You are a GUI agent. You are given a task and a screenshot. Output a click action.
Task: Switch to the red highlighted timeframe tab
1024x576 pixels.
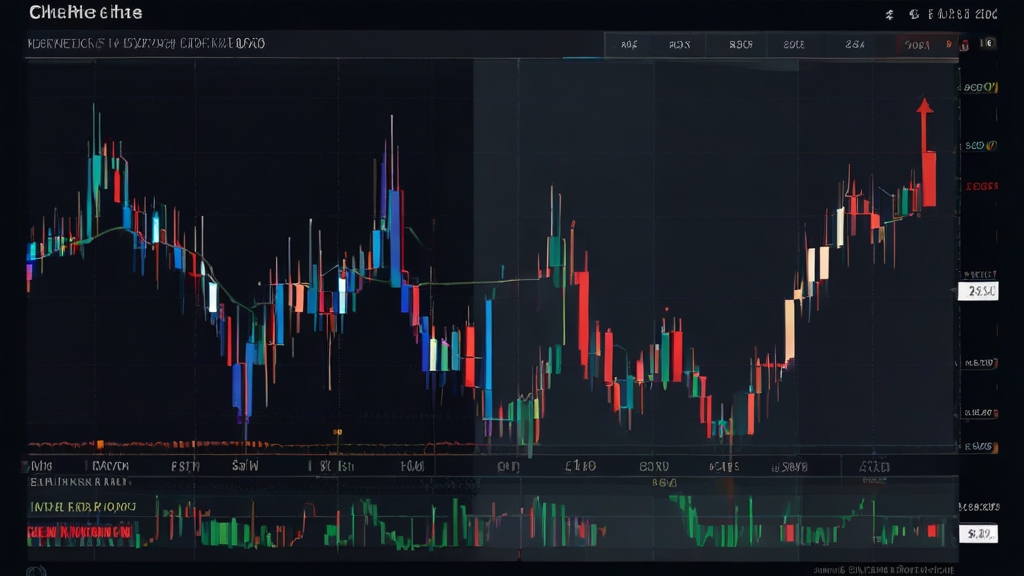(916, 44)
